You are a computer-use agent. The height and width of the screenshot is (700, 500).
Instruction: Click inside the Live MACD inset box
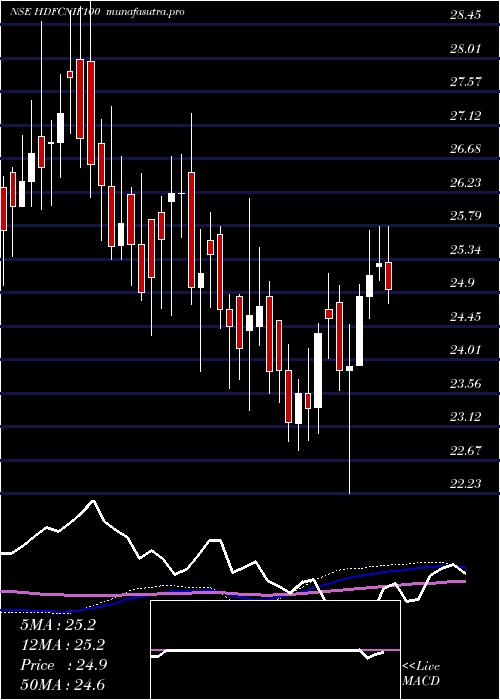click(275, 650)
